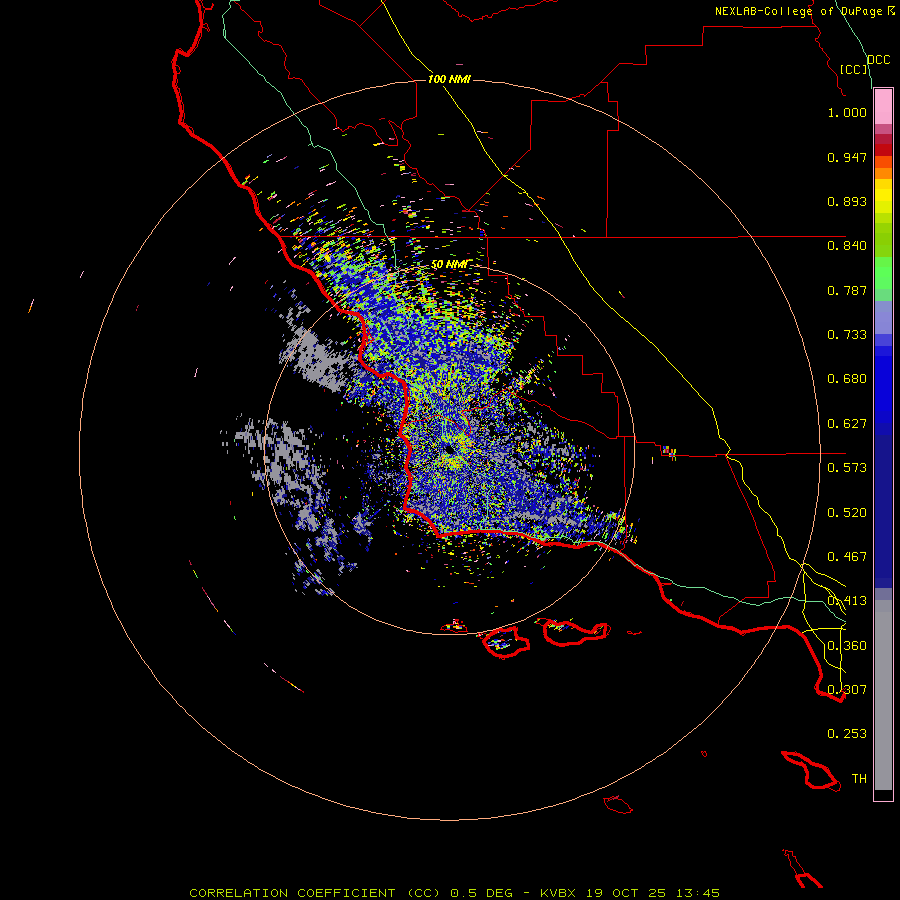
Task: Click the 100 NMI range ring label
Action: click(x=449, y=79)
